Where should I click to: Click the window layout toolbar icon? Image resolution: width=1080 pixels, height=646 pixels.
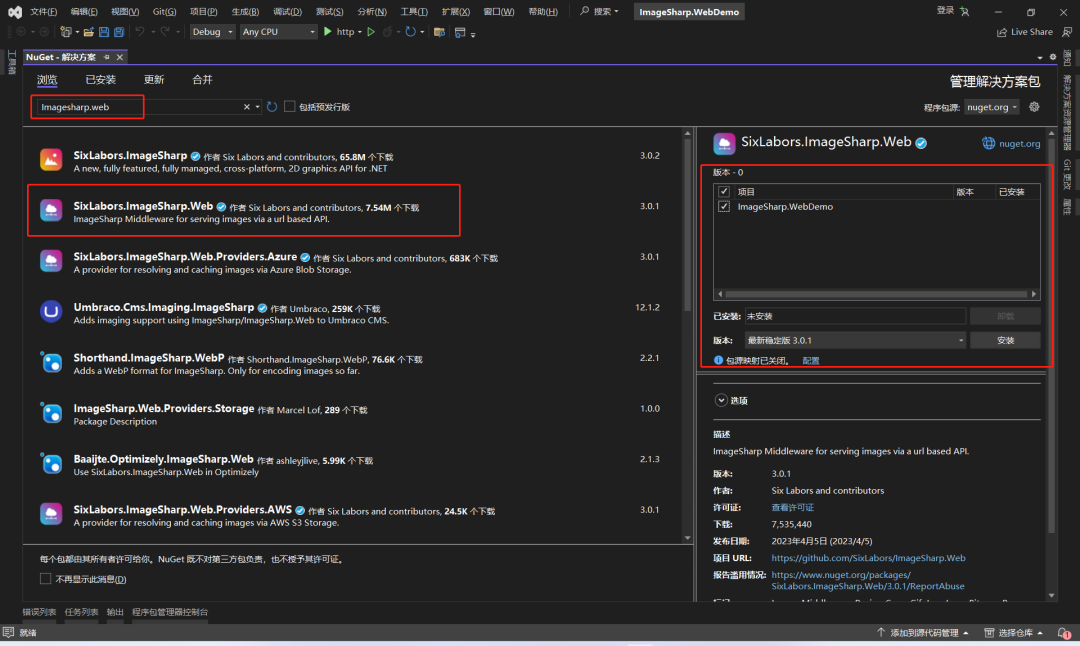pos(460,32)
